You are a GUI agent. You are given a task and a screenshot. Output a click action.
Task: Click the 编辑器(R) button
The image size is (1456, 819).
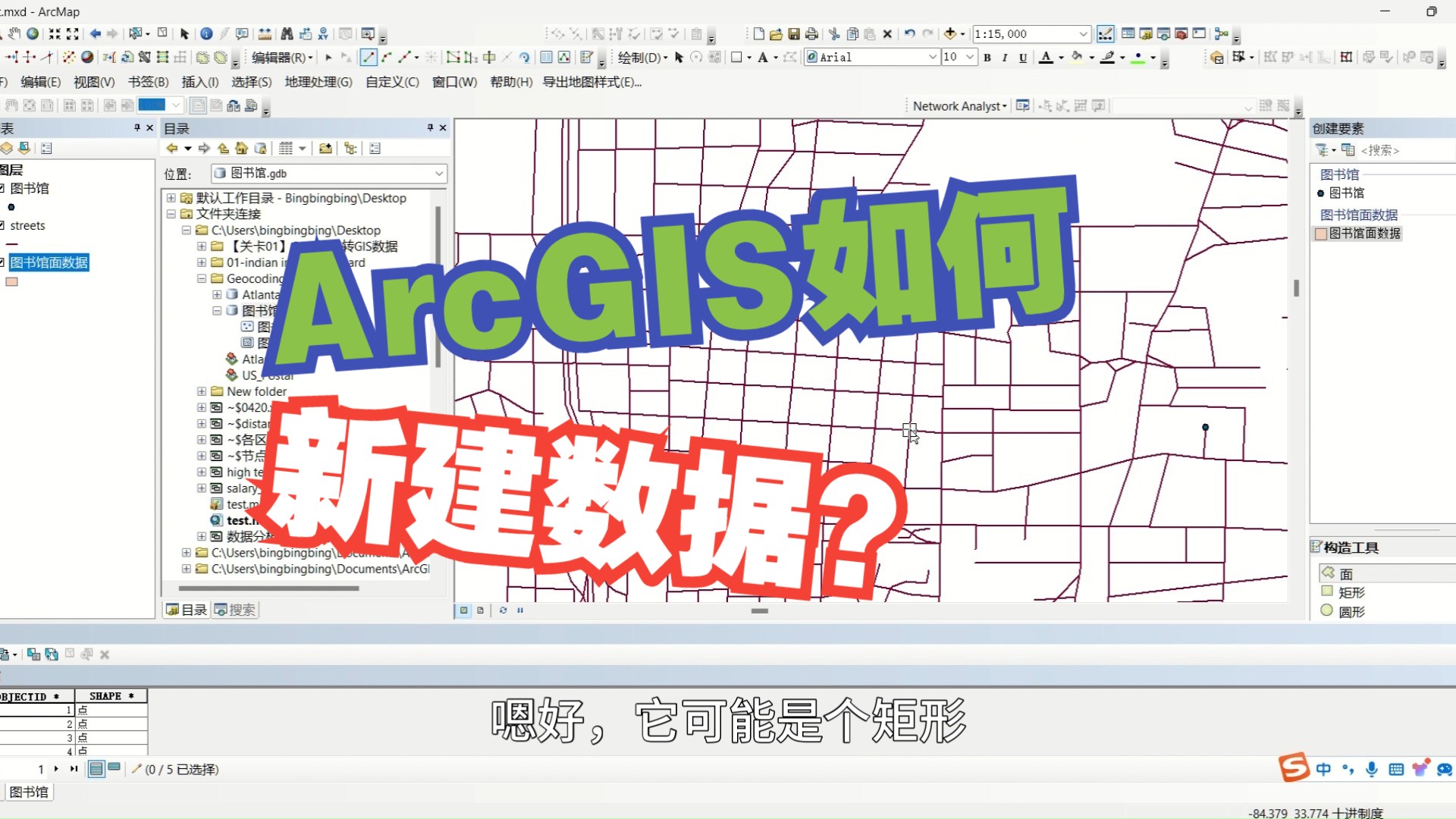coord(277,57)
